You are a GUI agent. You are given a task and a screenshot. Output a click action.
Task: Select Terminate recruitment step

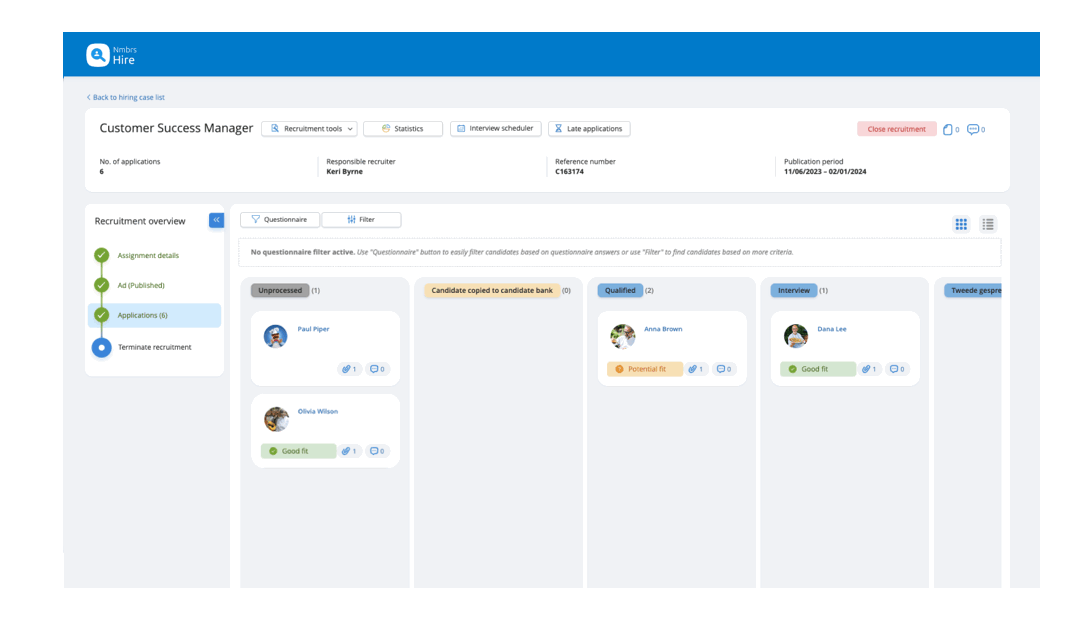point(154,348)
